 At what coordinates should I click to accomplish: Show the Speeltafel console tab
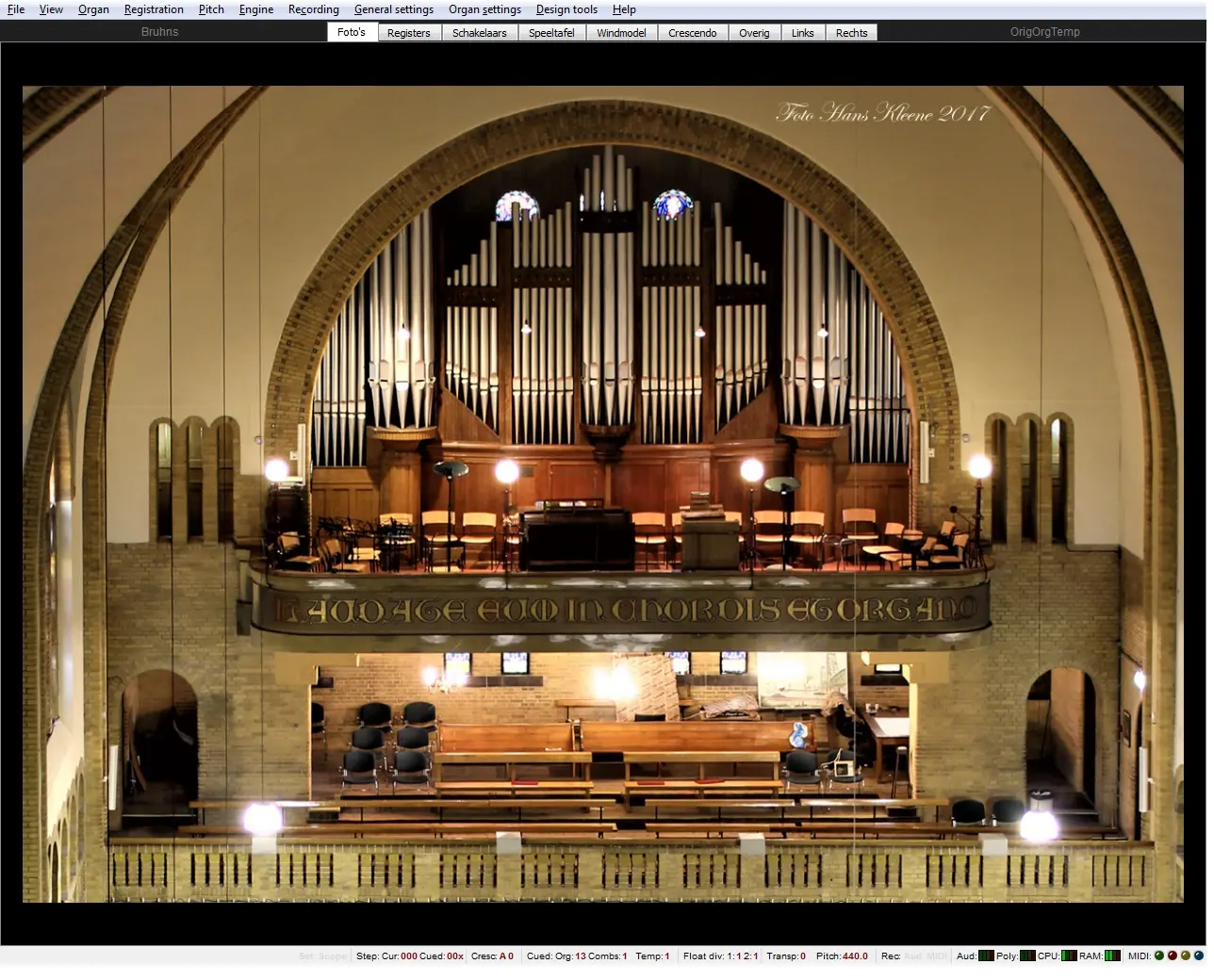(x=551, y=33)
